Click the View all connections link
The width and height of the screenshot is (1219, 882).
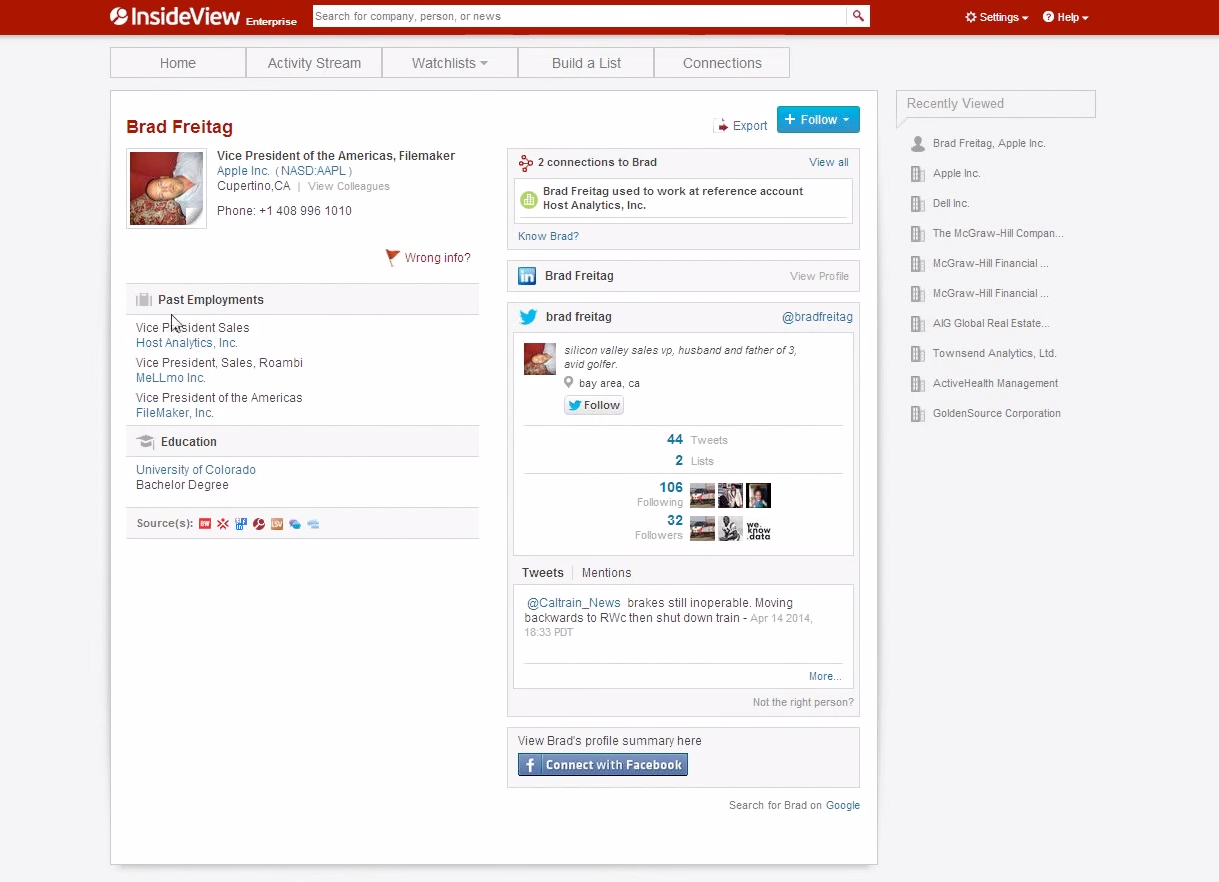tap(828, 162)
